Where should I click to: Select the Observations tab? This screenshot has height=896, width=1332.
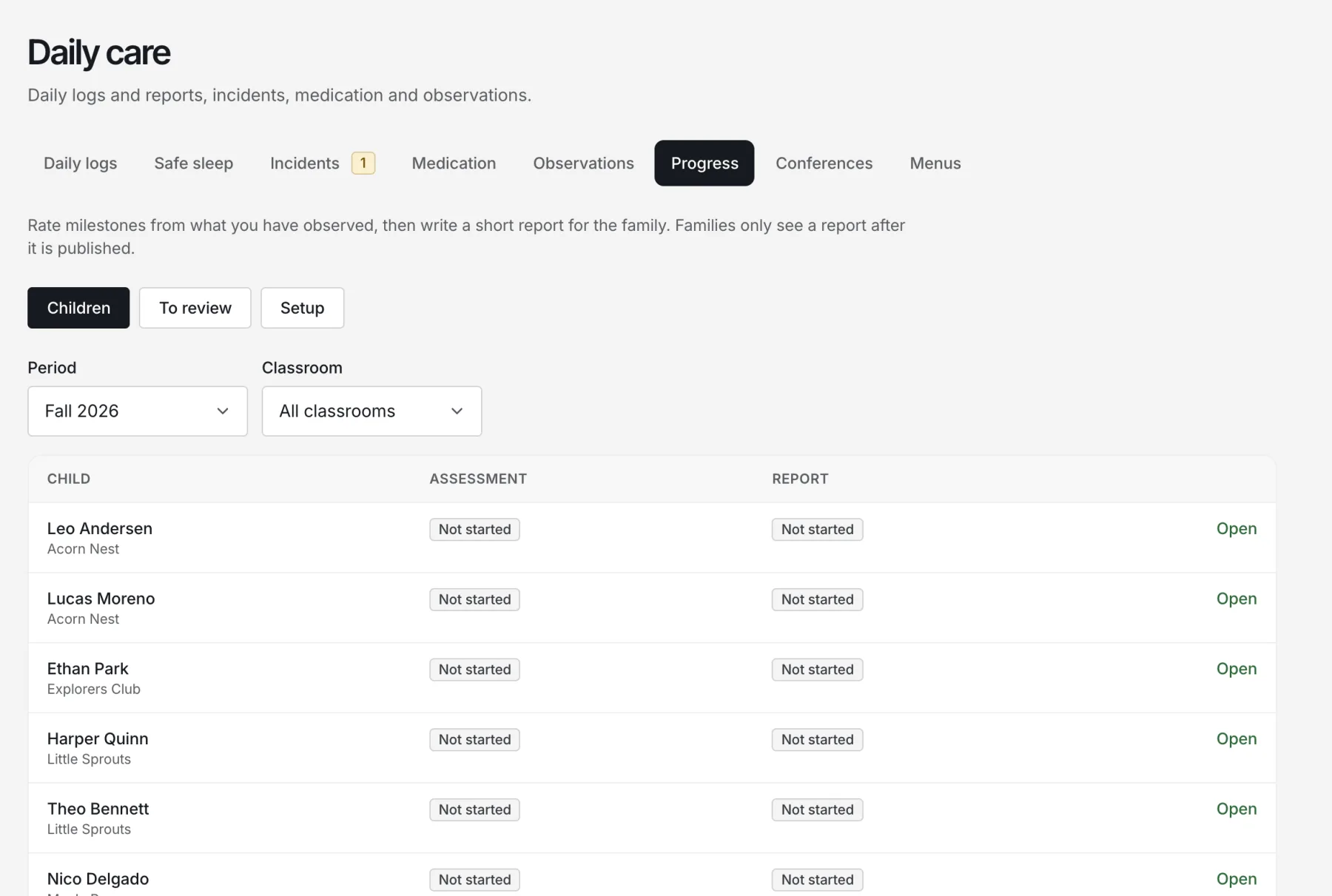[x=583, y=163]
